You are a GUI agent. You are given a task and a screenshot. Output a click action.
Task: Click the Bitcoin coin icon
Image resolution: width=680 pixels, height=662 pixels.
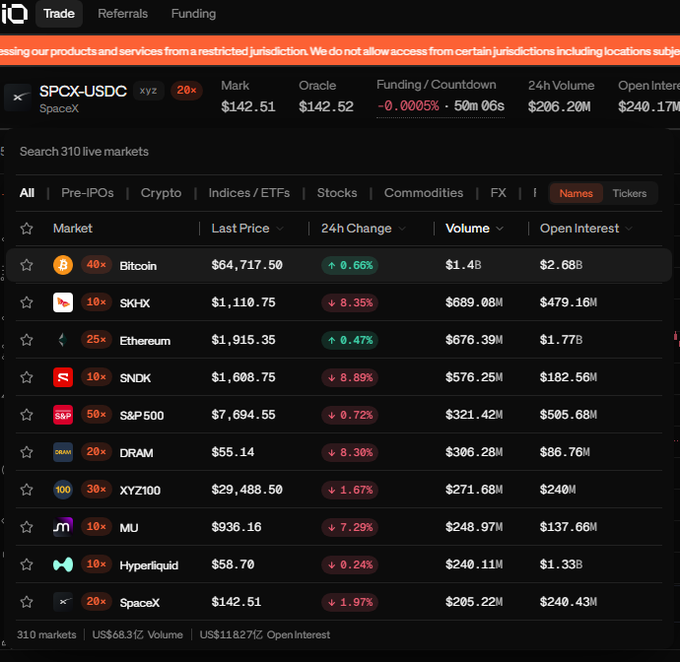point(63,265)
